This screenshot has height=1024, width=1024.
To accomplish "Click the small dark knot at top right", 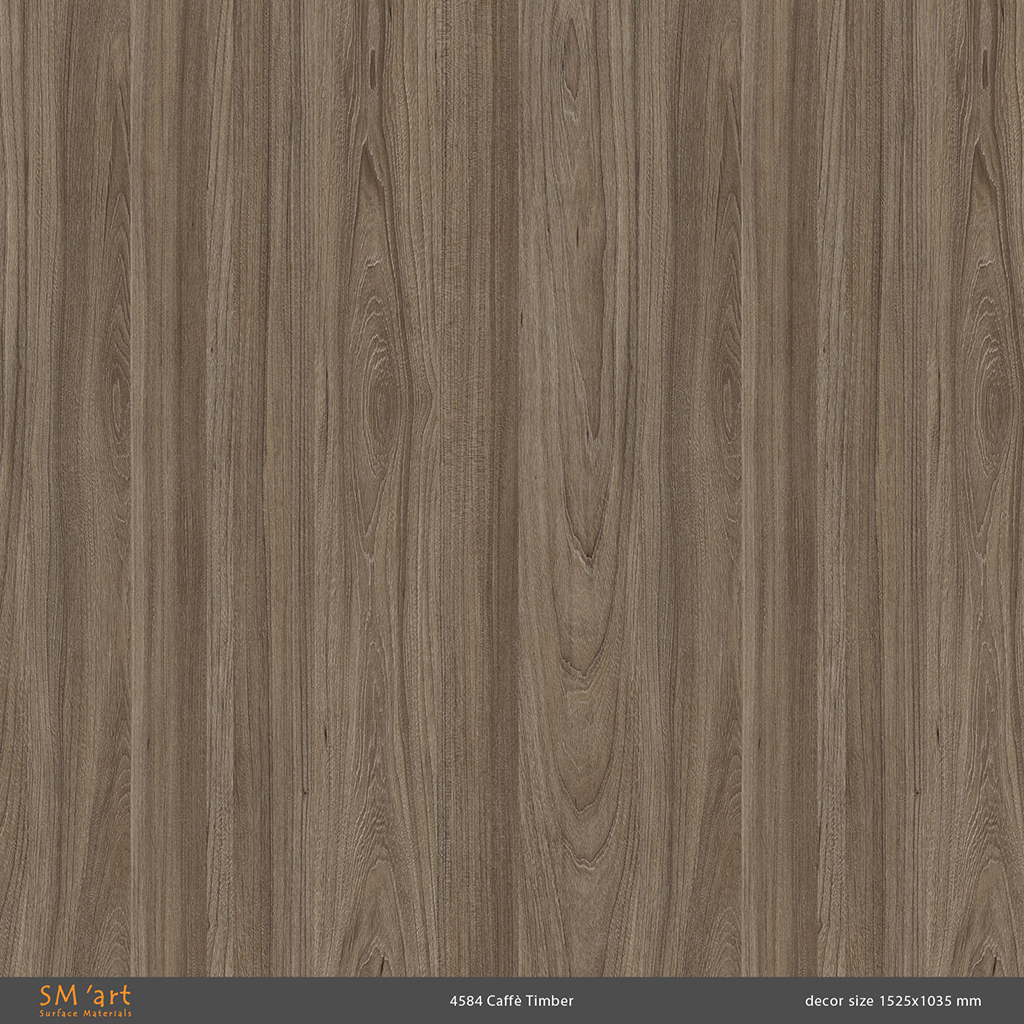I will click(985, 68).
